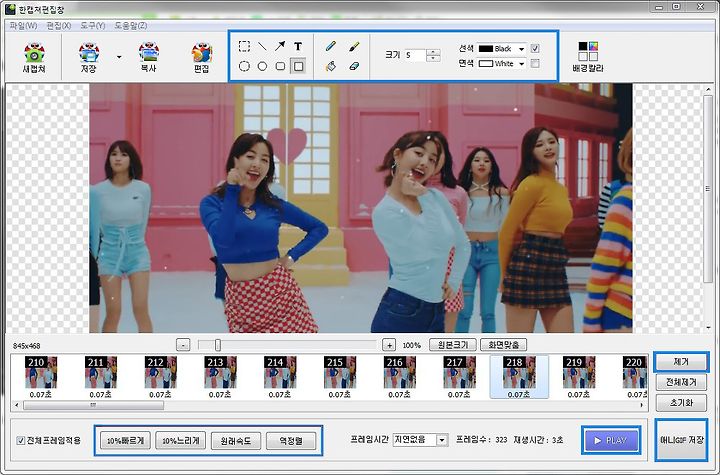
Task: Select frame thumbnail 211
Action: coord(101,377)
